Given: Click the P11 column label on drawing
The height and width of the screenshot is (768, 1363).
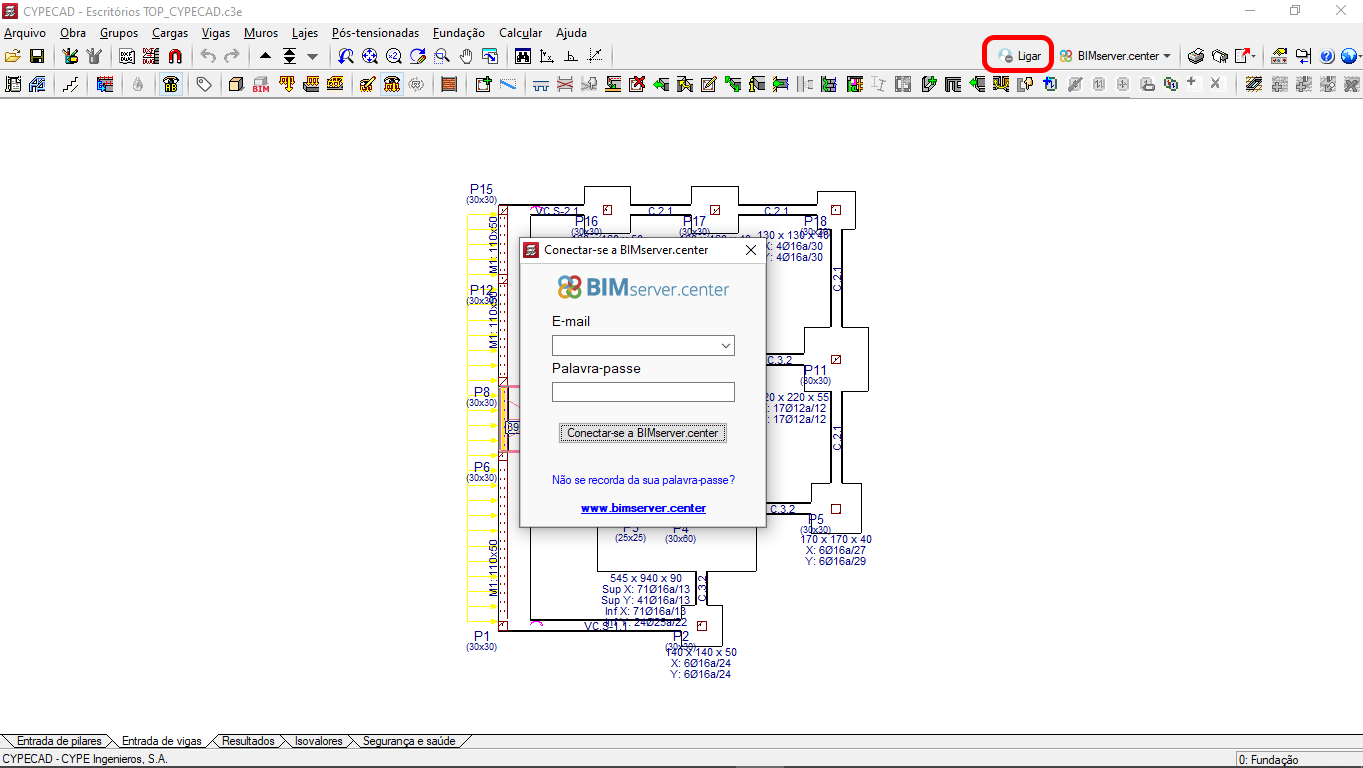Looking at the screenshot, I should (x=815, y=370).
